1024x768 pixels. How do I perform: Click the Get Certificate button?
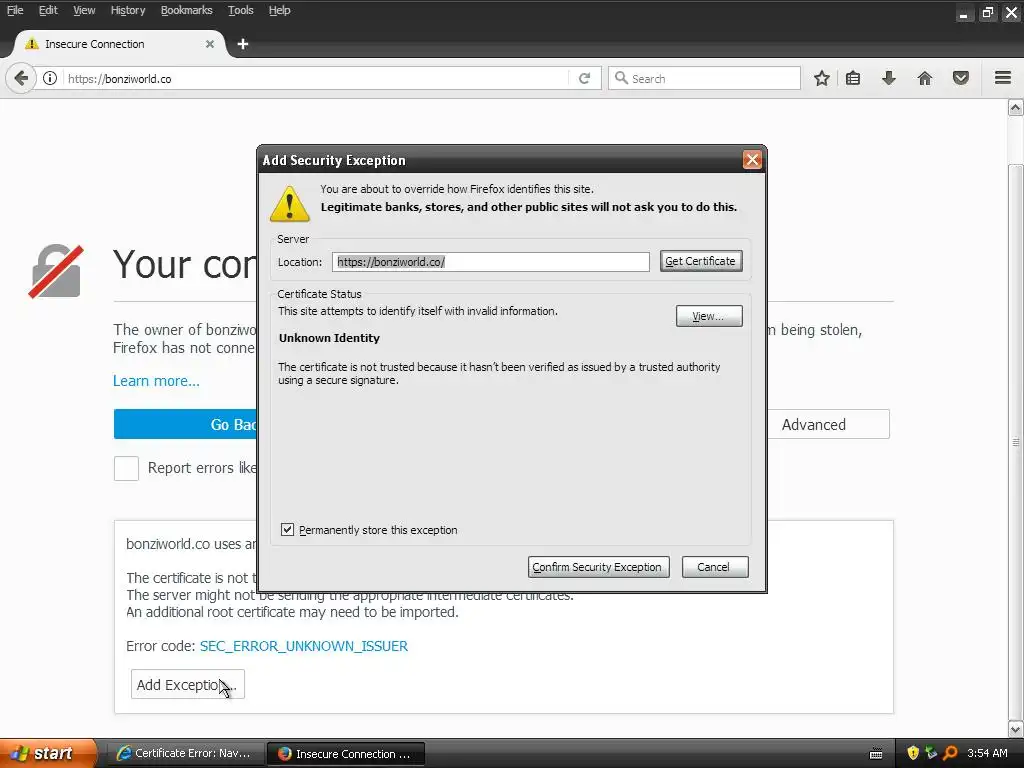pos(701,261)
